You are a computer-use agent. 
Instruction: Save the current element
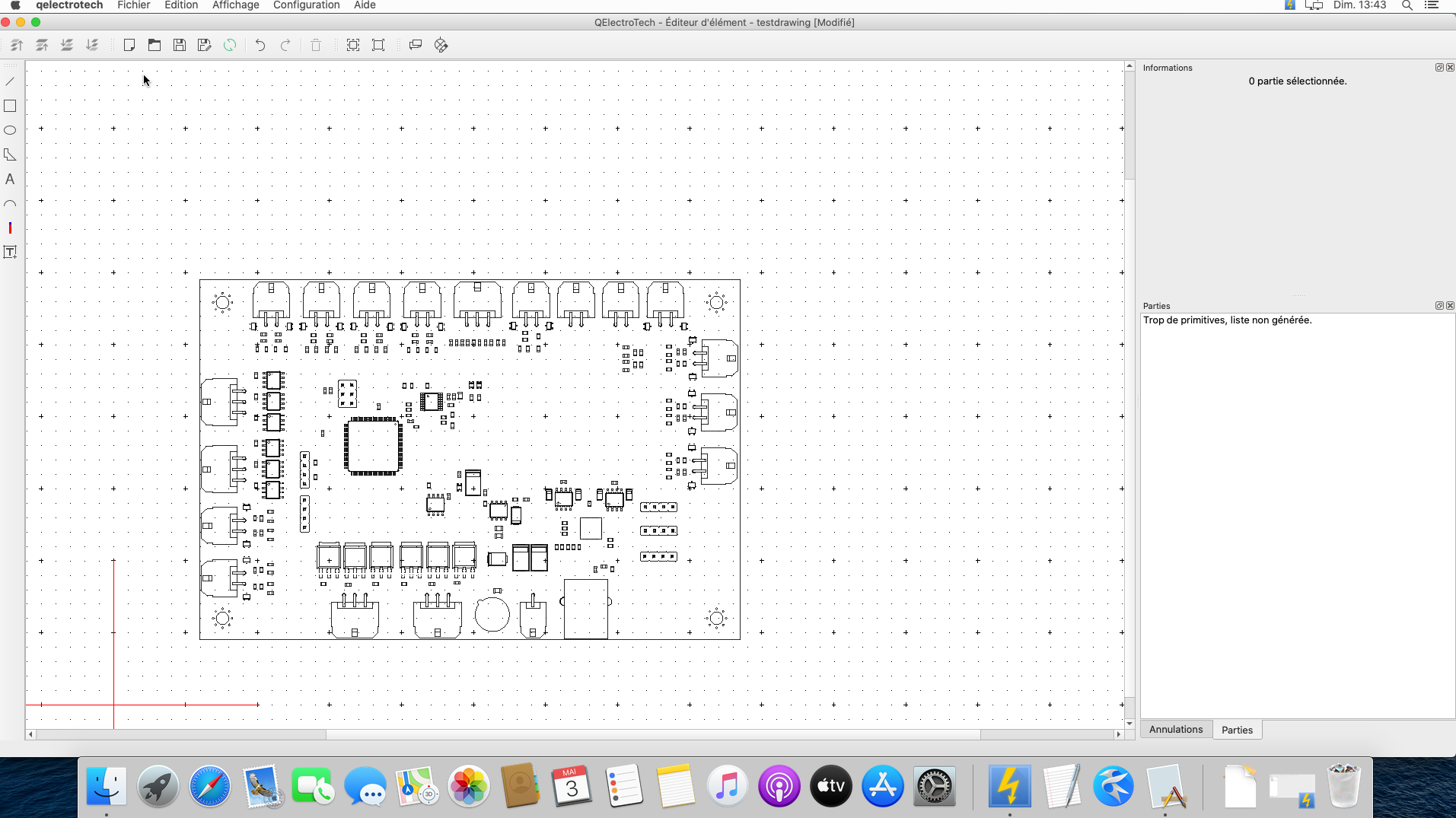coord(179,45)
